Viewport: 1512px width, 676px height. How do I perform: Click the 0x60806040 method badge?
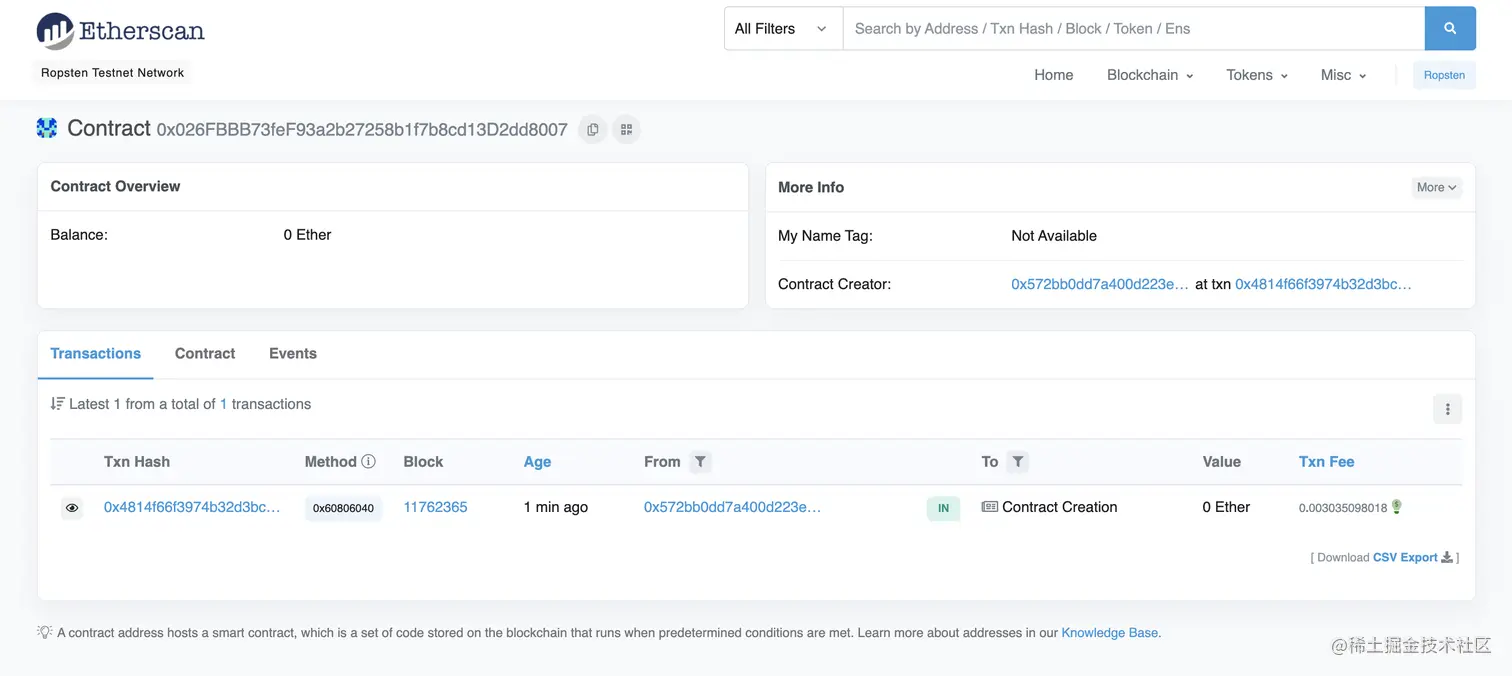click(343, 508)
